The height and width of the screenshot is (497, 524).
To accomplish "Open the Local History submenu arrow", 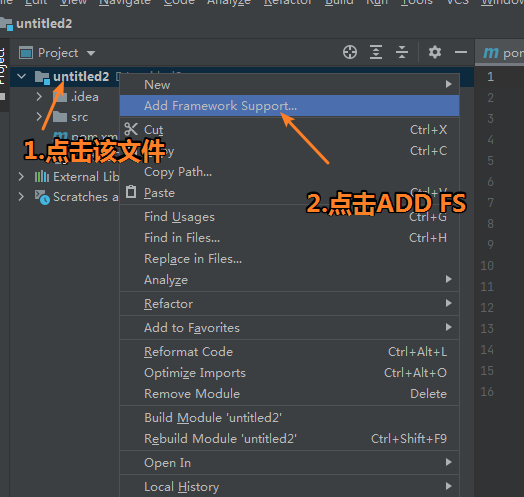I will (x=449, y=486).
